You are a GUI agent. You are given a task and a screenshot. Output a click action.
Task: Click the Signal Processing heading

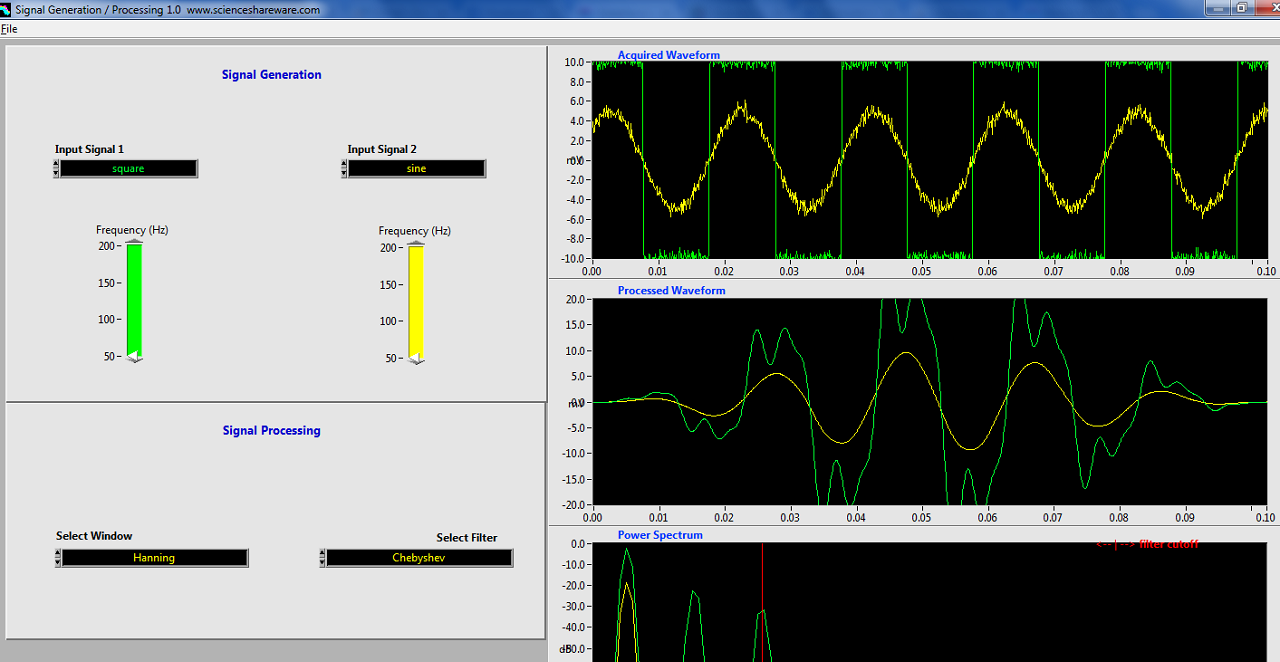point(272,431)
